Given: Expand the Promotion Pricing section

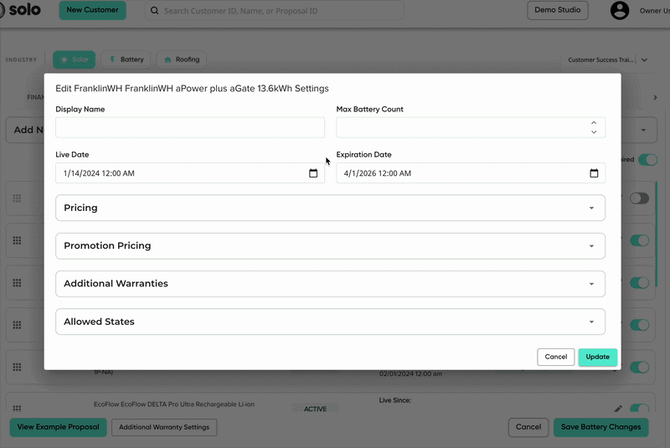Looking at the screenshot, I should click(330, 246).
